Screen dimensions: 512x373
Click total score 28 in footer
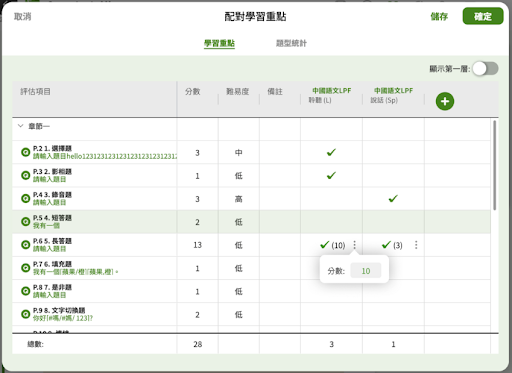click(x=197, y=344)
